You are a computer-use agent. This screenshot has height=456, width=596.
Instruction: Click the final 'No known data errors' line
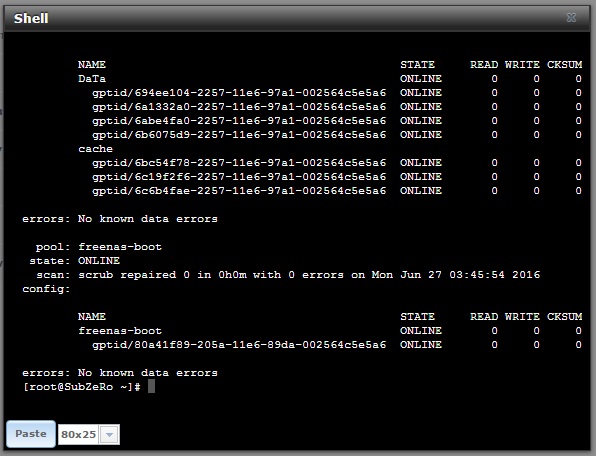tap(120, 373)
